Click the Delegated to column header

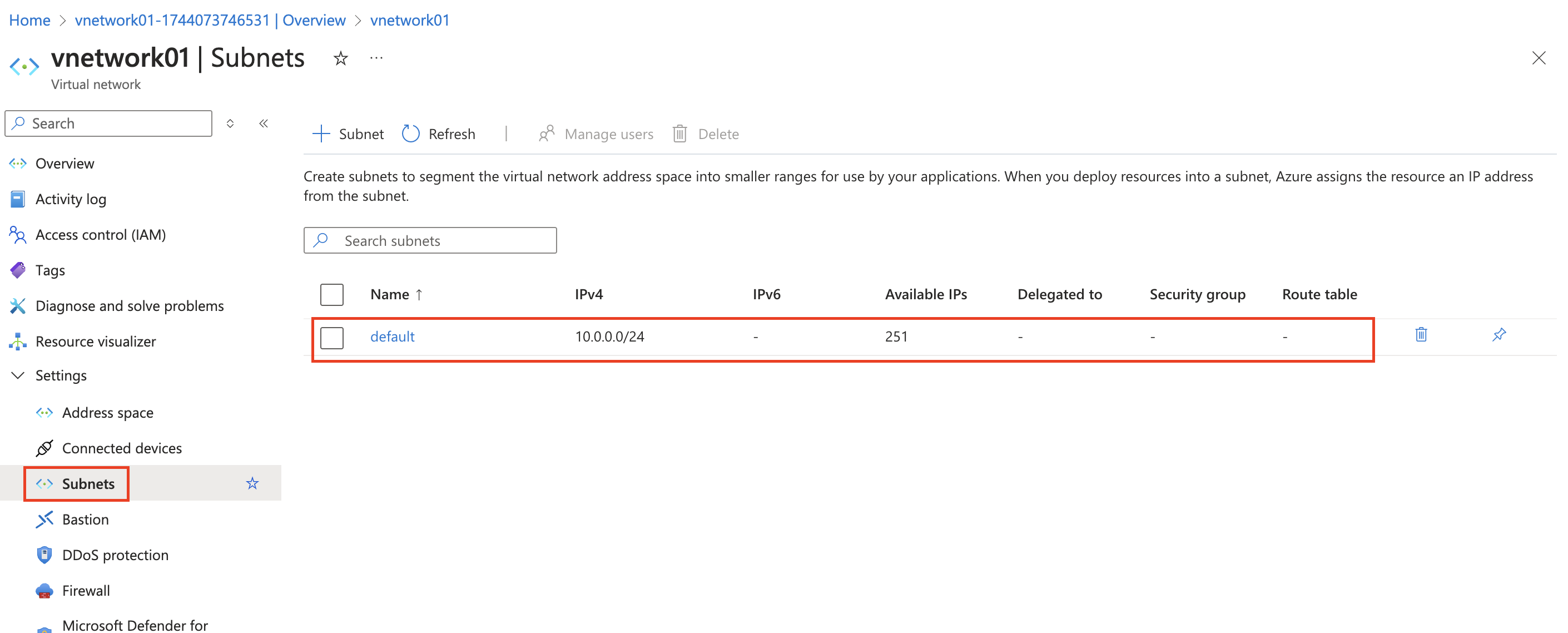(x=1059, y=295)
